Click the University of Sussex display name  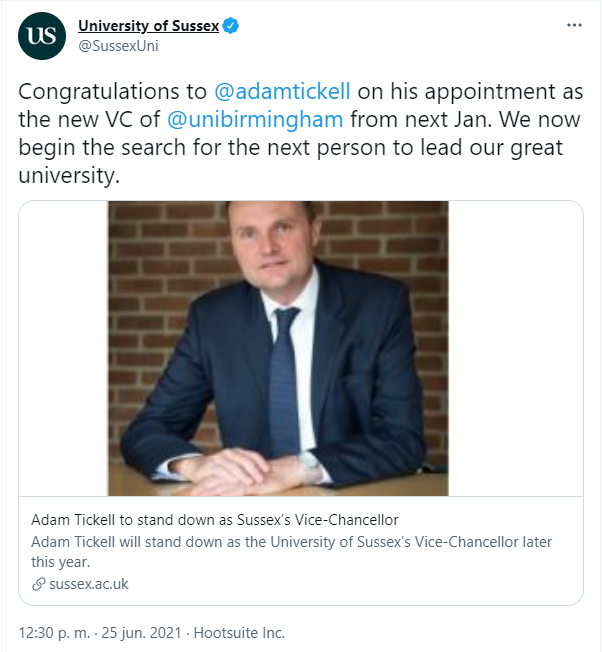pos(148,26)
